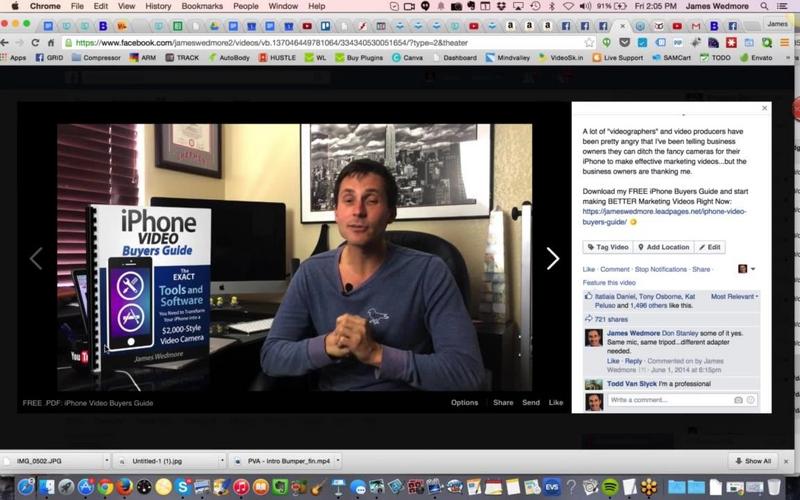Open Spotify from the Dock
The image size is (800, 500).
click(610, 487)
